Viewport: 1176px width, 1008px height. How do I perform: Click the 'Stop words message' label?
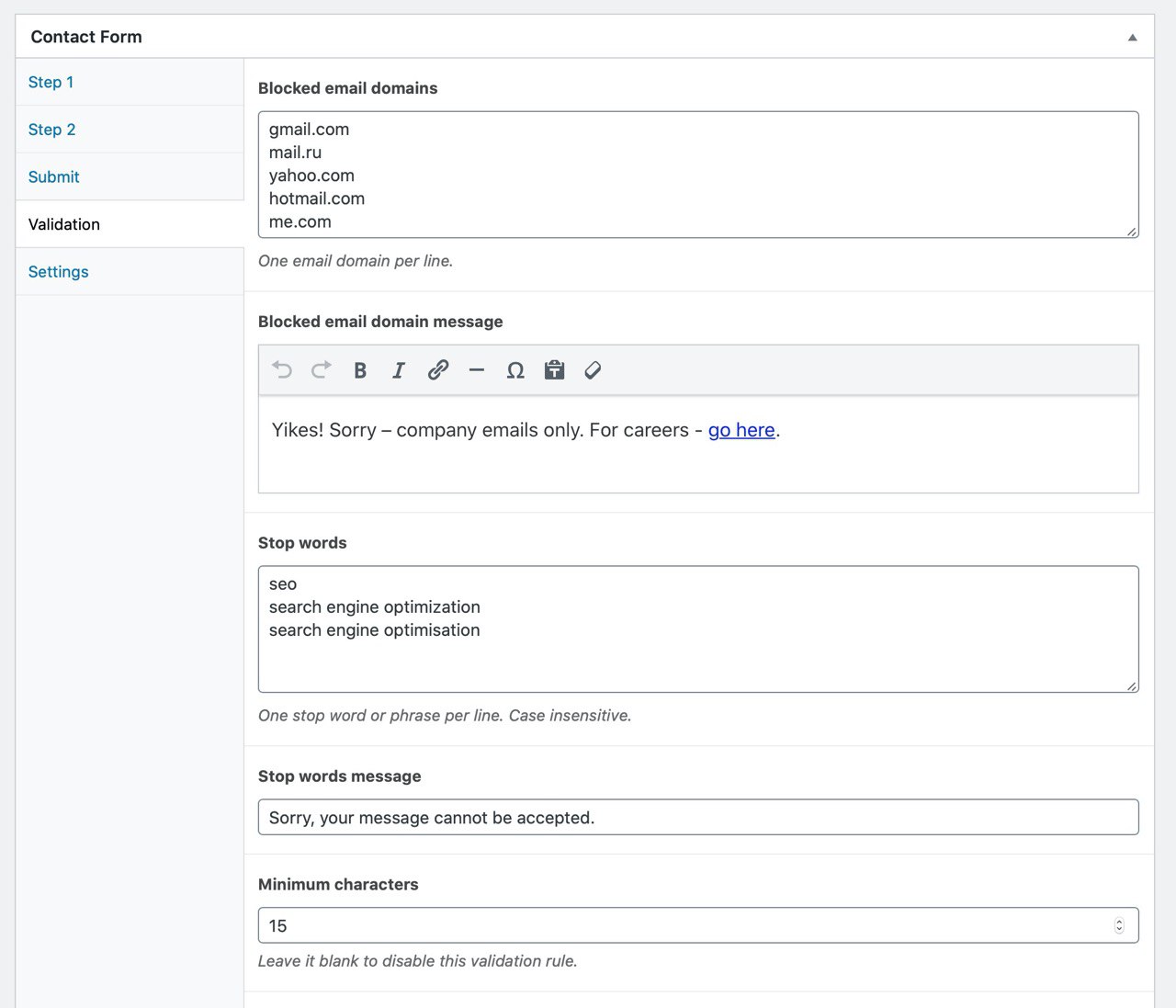tap(339, 776)
